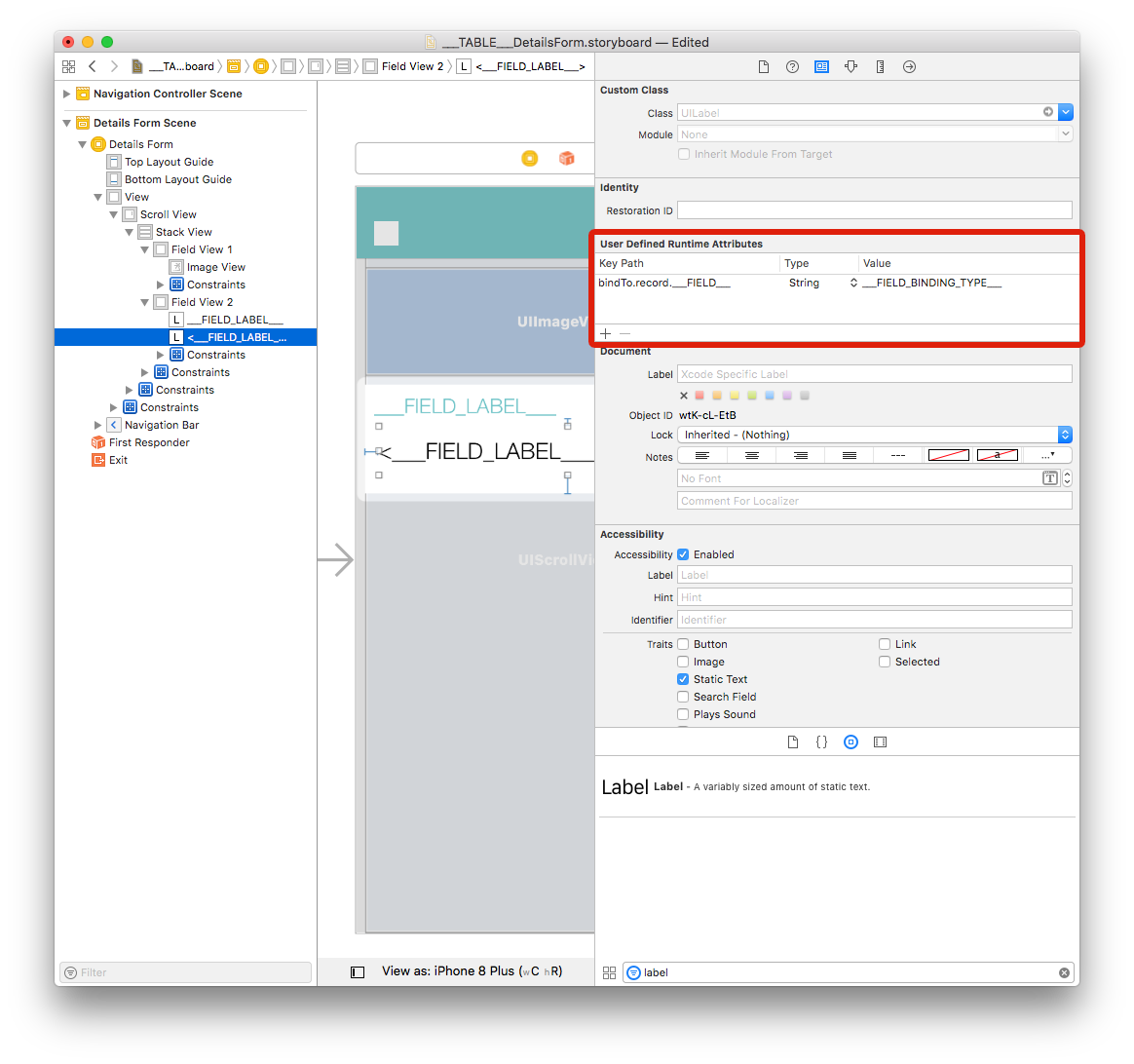The height and width of the screenshot is (1064, 1134).
Task: Pick the blue document label color
Action: tap(770, 396)
